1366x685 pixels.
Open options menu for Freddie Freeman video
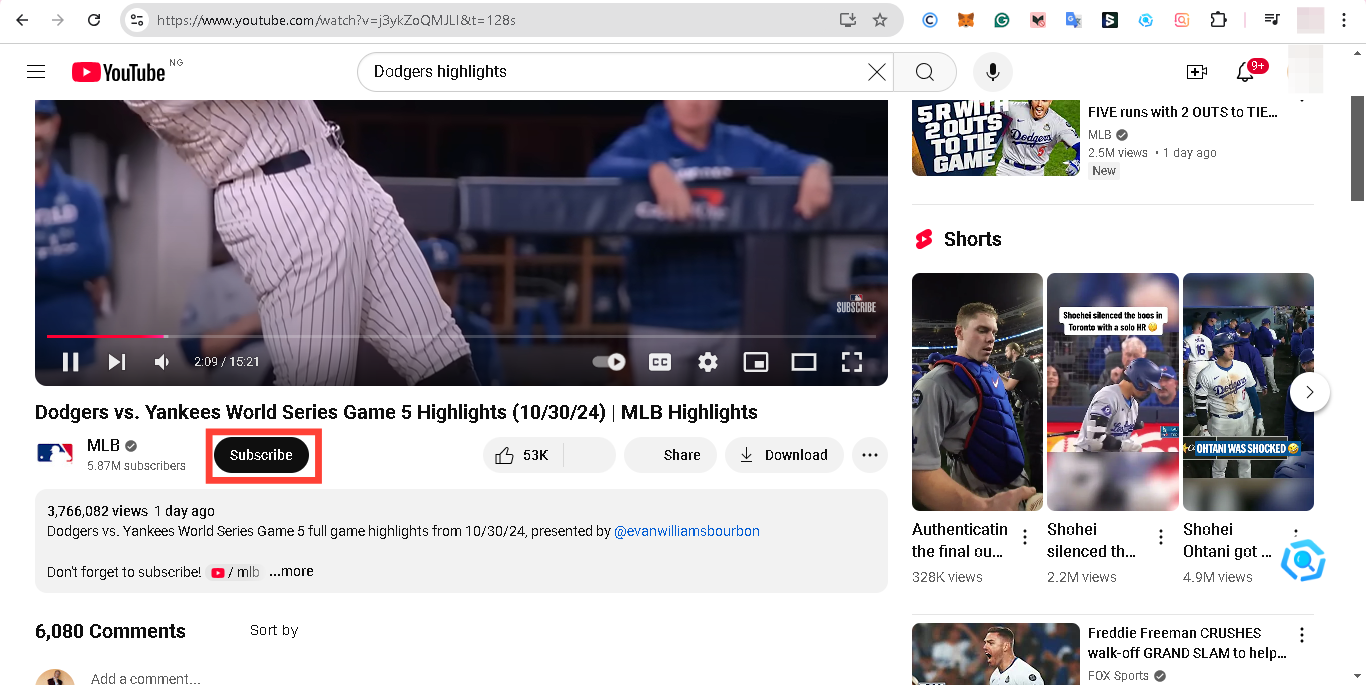[x=1302, y=635]
